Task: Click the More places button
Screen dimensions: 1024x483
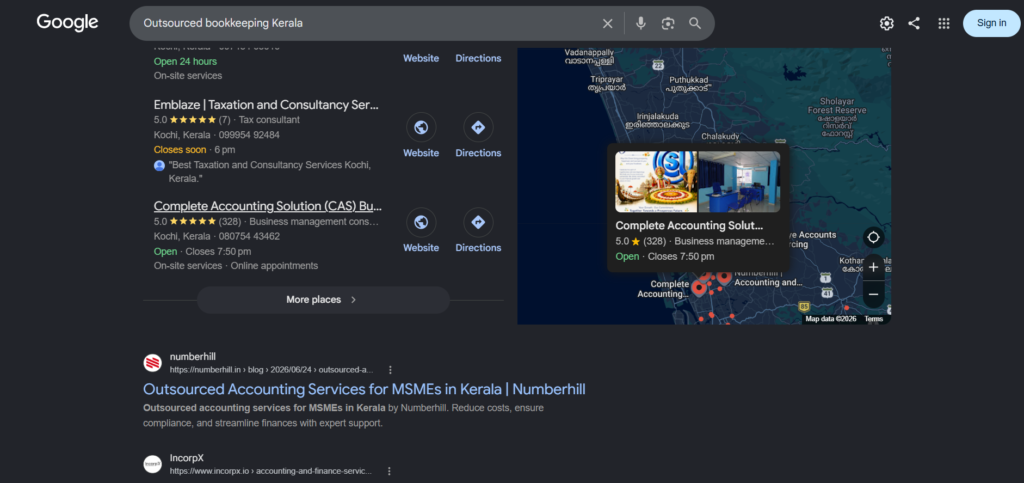Action: coord(323,300)
